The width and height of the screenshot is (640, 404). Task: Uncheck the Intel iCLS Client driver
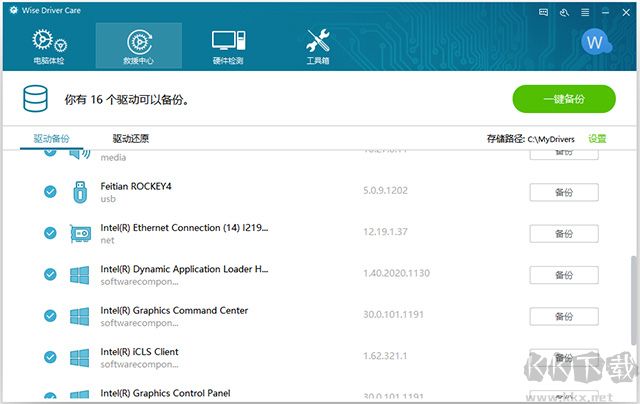50,357
